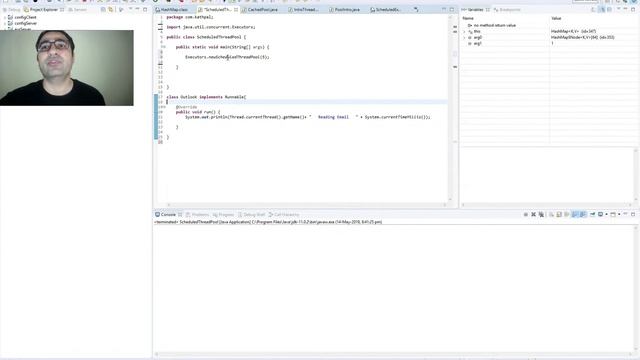Expand the configClient project
This screenshot has width=640, height=360.
click(4, 18)
